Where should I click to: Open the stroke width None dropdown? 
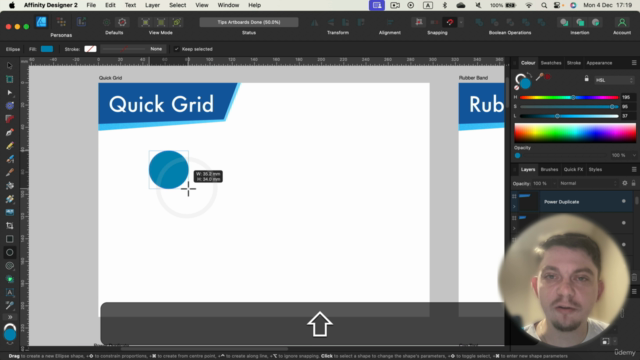[x=156, y=49]
